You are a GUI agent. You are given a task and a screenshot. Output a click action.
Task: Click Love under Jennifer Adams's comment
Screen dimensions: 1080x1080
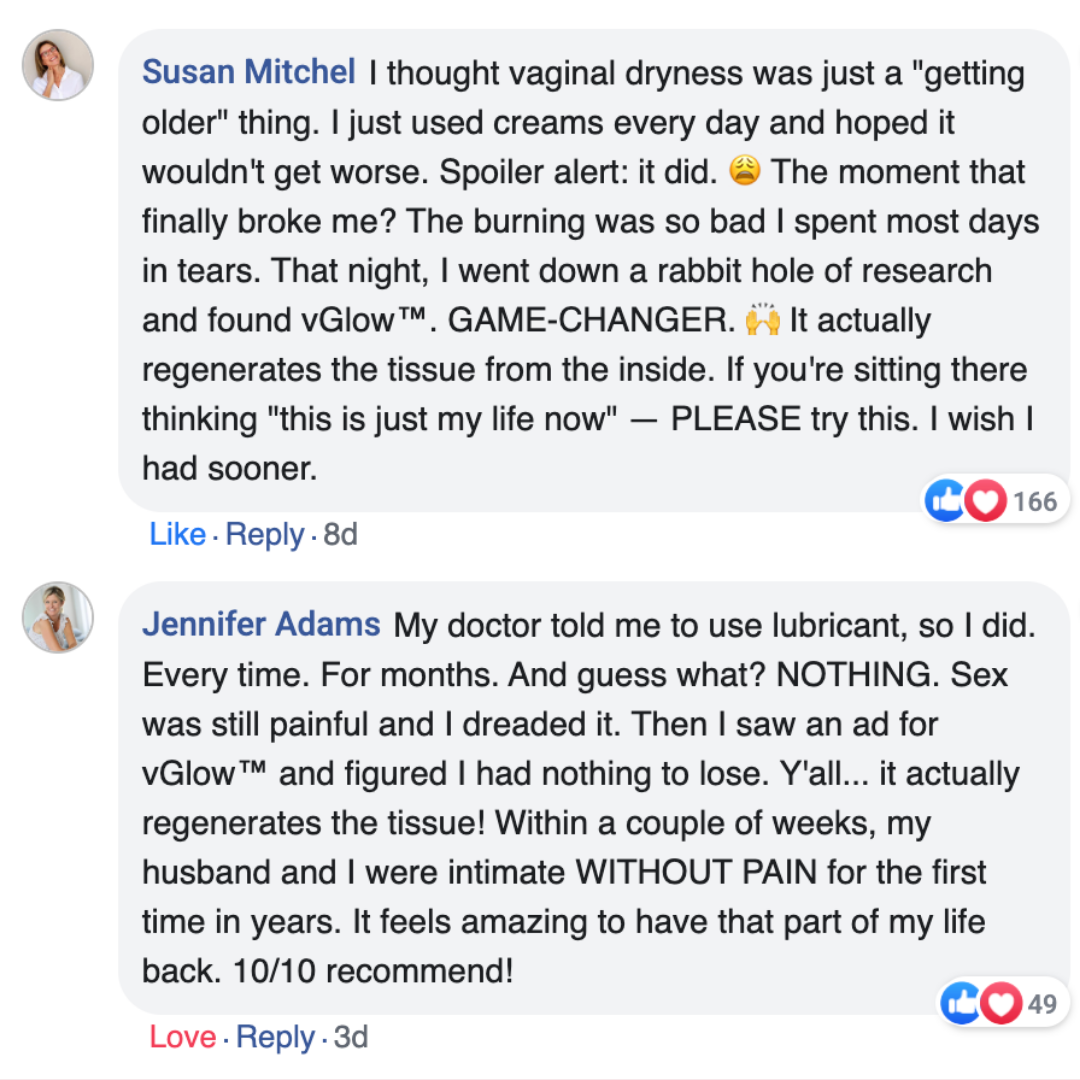pos(182,1037)
